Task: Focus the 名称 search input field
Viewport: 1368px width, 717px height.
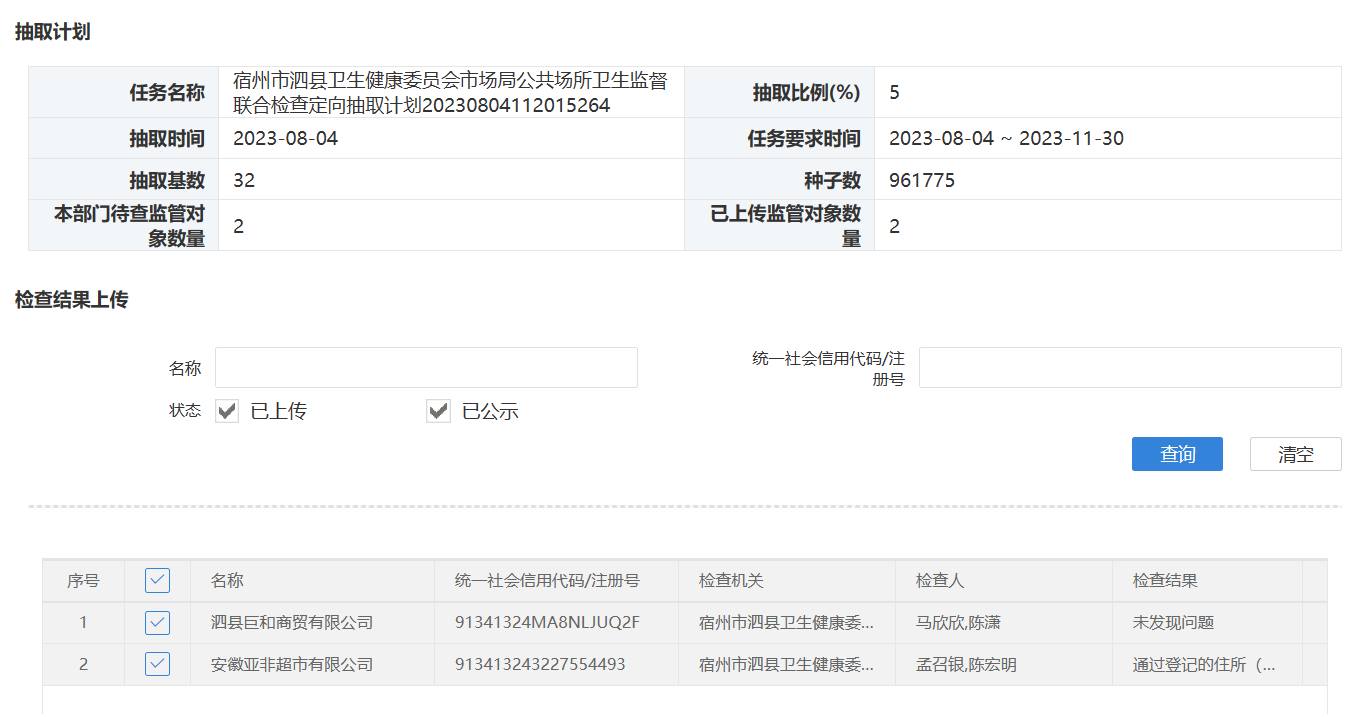Action: click(x=426, y=368)
